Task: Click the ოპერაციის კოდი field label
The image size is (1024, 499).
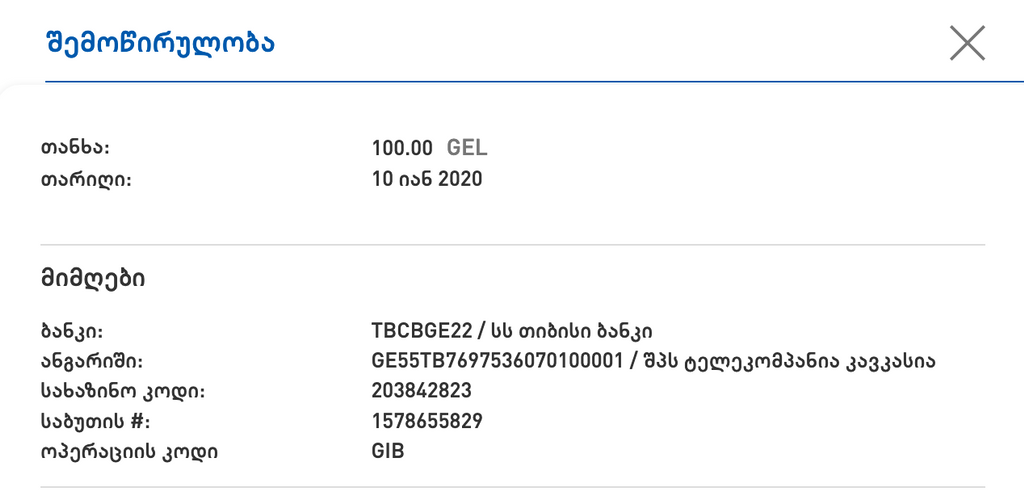Action: pos(128,451)
